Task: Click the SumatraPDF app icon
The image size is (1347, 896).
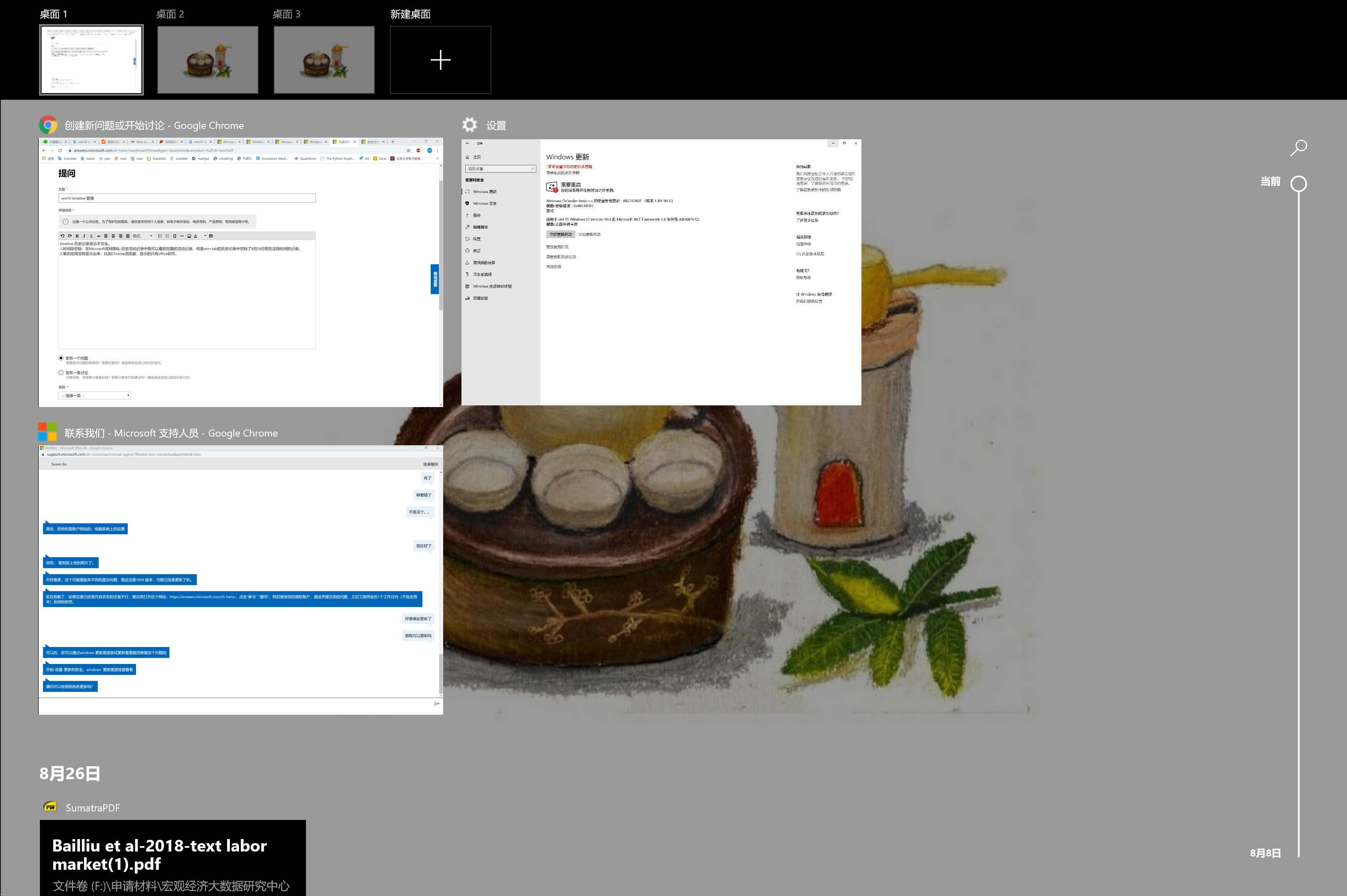Action: click(x=50, y=807)
